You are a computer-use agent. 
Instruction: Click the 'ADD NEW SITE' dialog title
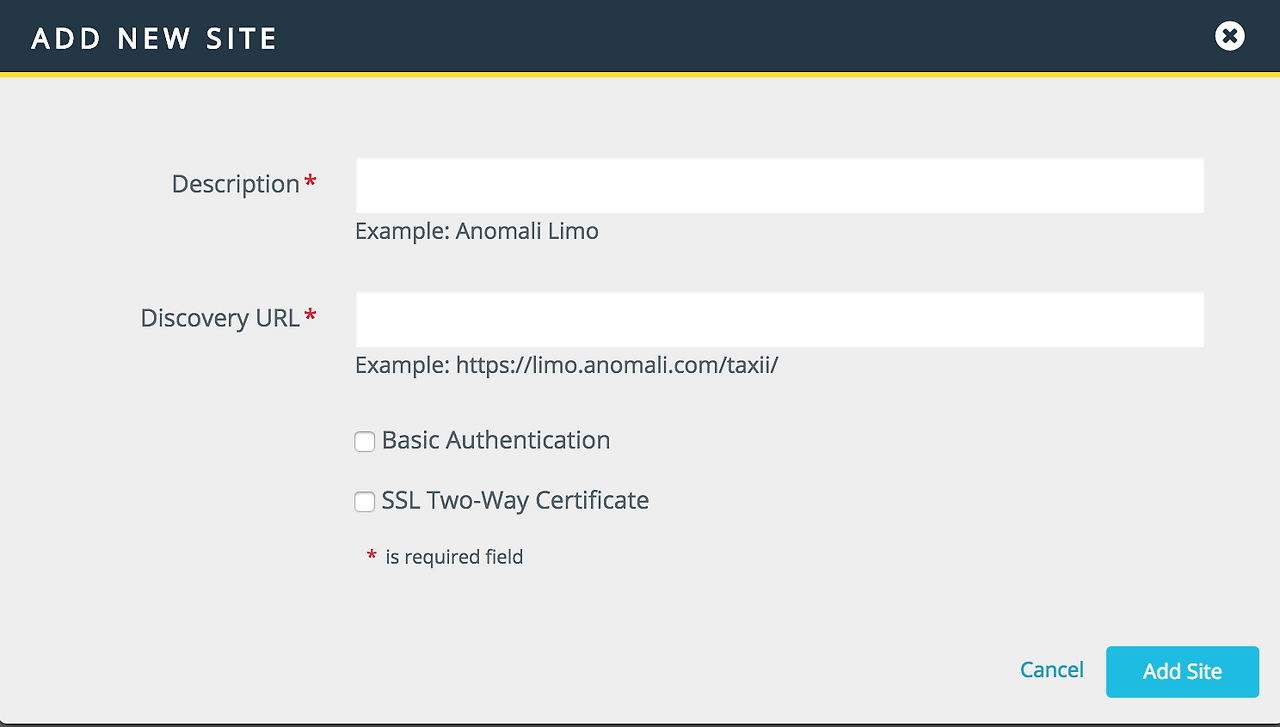154,39
